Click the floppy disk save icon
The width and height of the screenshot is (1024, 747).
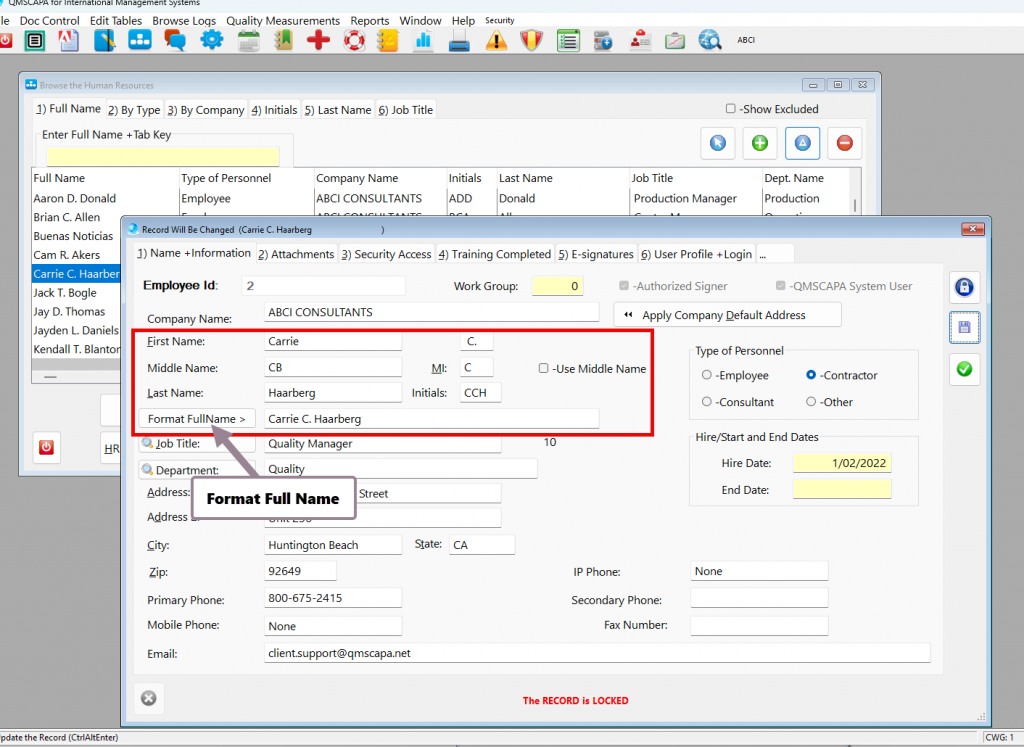[964, 328]
